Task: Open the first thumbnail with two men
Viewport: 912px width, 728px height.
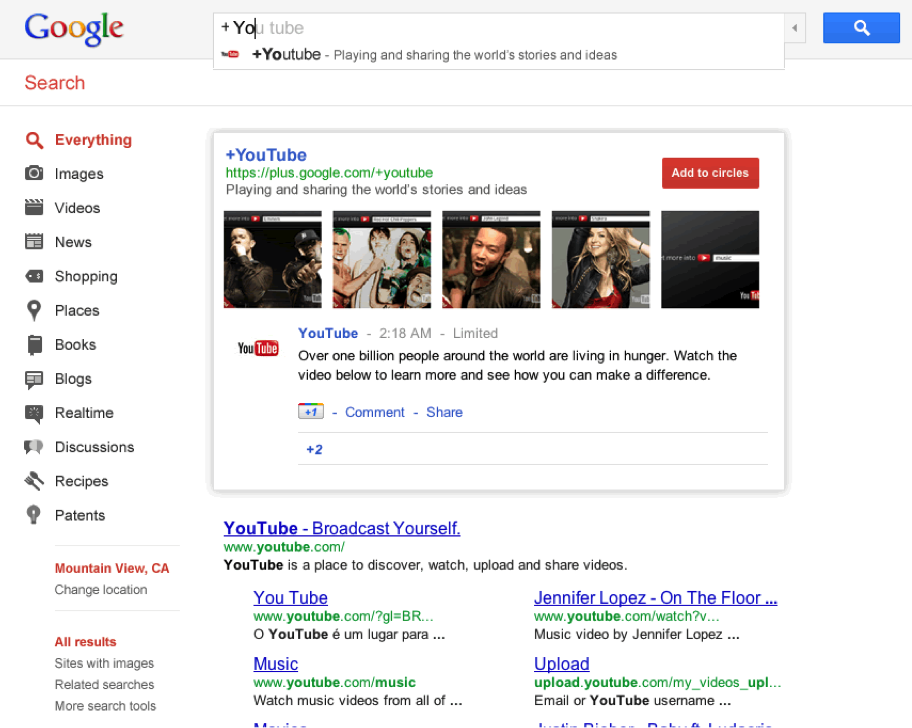Action: 273,259
